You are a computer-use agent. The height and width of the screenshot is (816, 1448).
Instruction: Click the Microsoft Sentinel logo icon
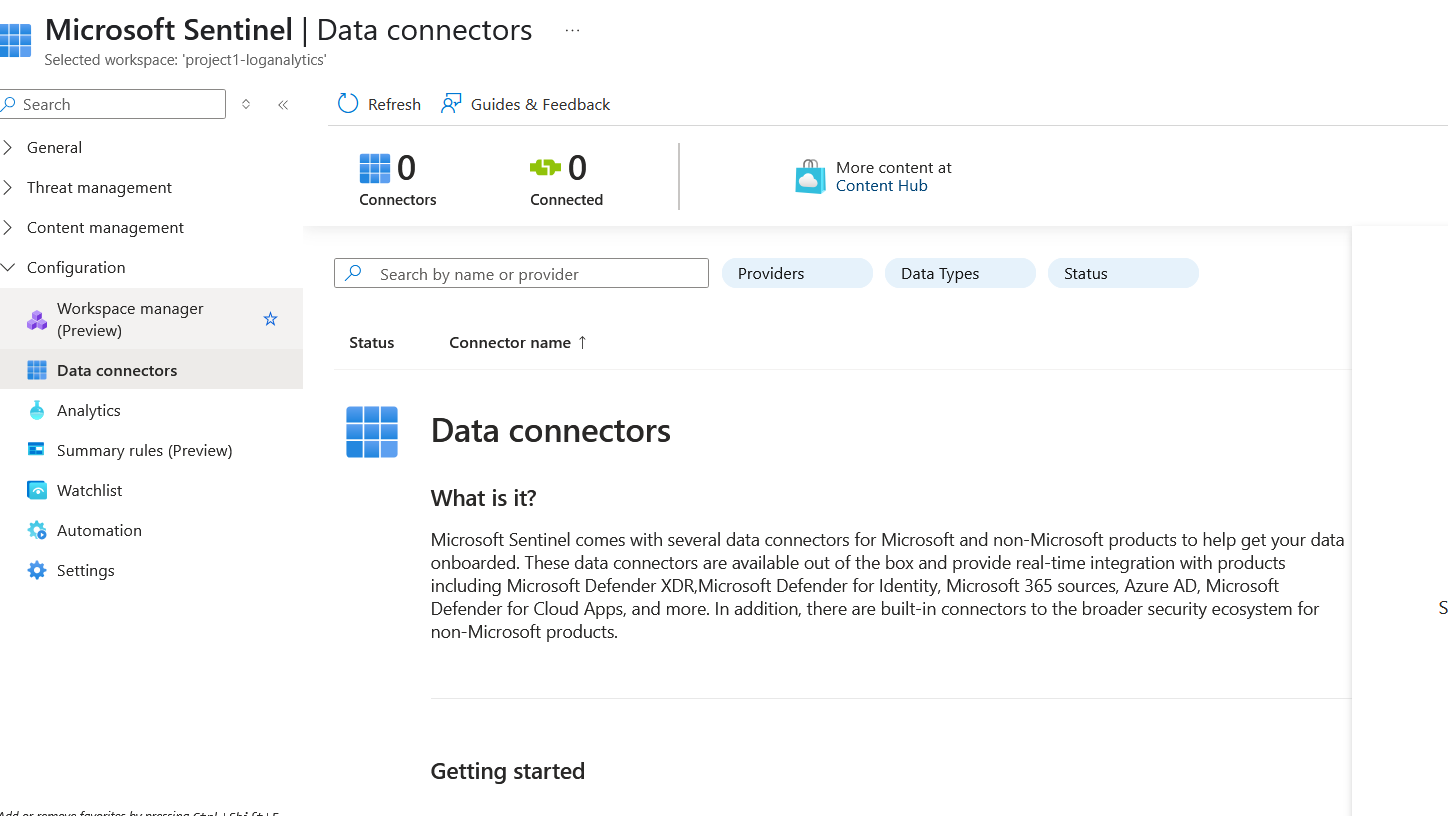pyautogui.click(x=15, y=40)
